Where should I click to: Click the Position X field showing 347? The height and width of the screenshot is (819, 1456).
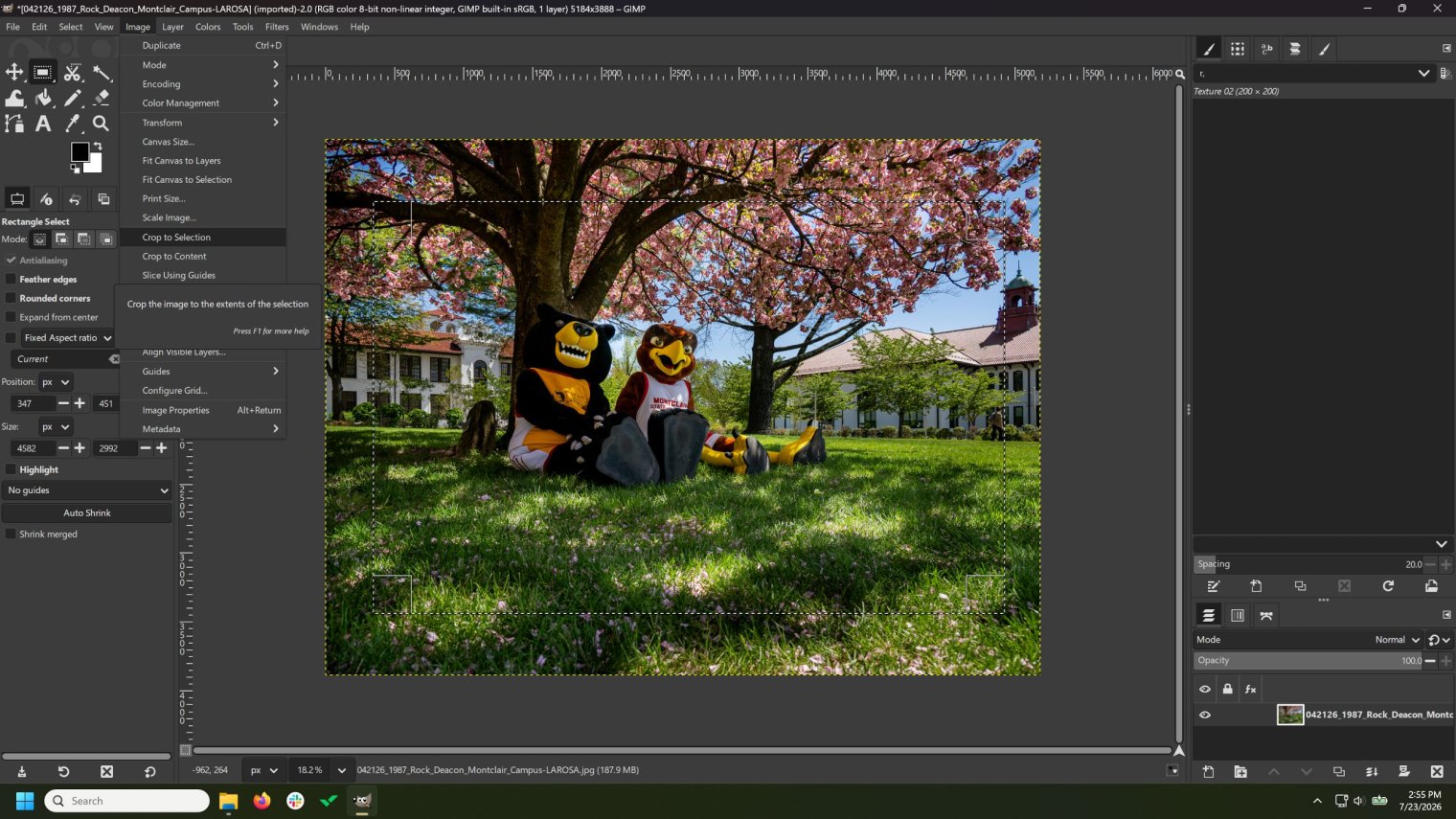(34, 404)
